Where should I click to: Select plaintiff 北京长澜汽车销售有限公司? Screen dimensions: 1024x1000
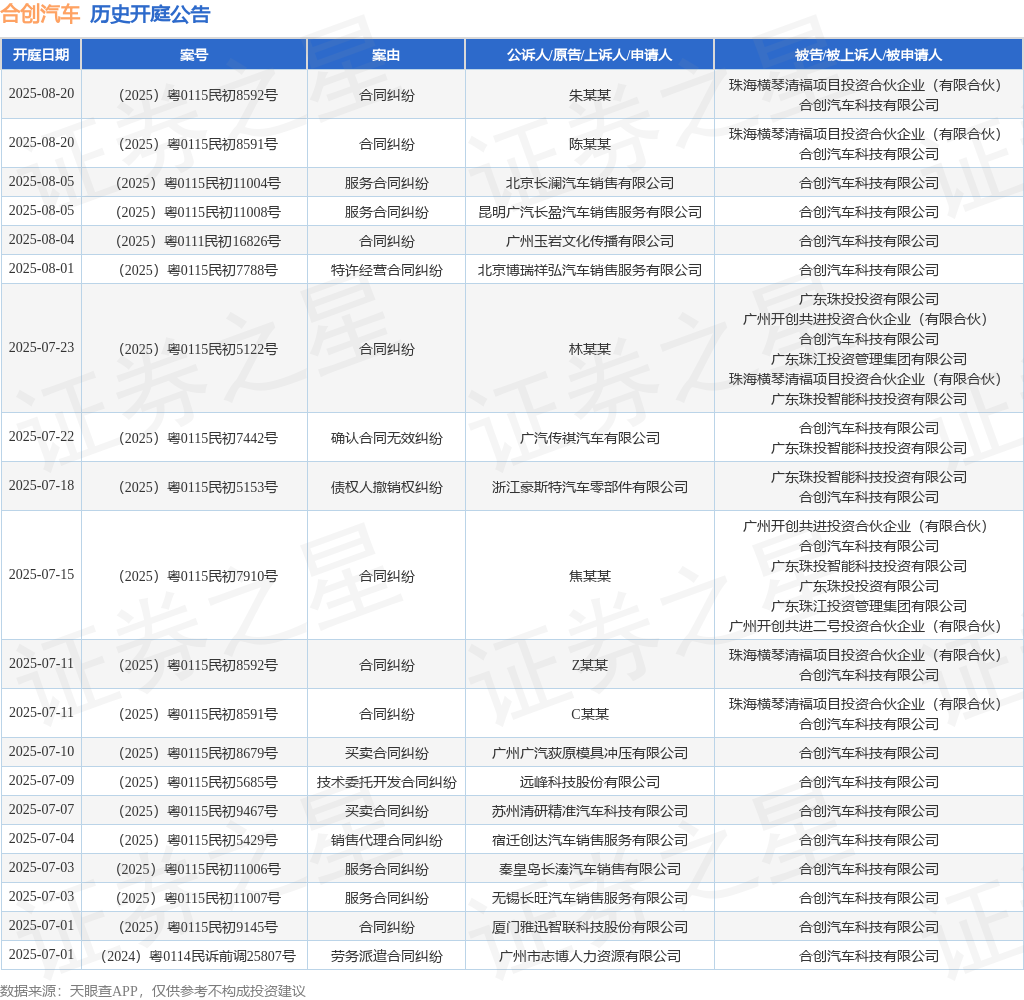click(590, 183)
